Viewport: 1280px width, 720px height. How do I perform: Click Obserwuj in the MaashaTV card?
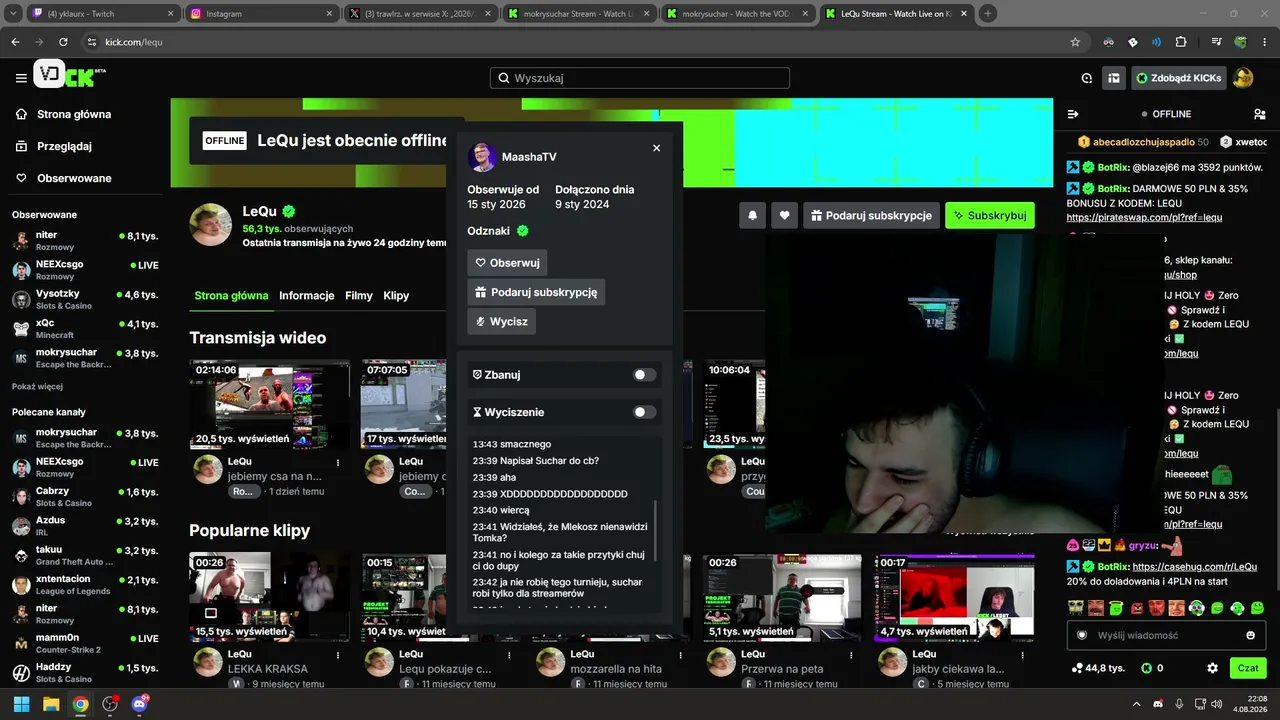[507, 263]
